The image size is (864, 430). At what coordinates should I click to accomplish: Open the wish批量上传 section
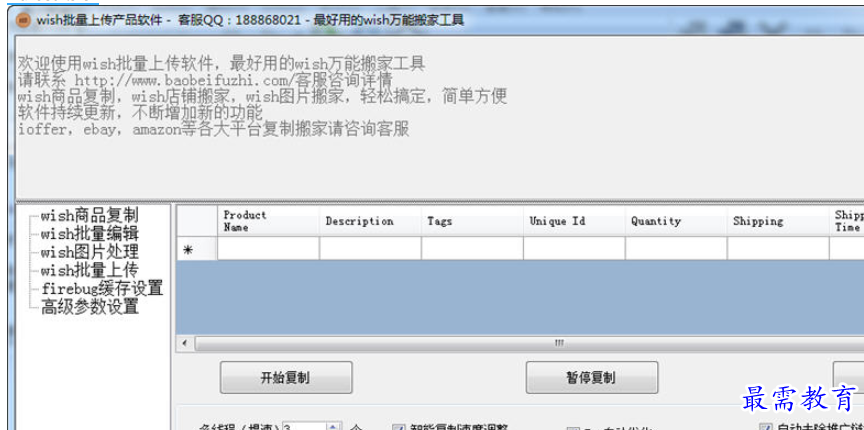click(x=89, y=270)
